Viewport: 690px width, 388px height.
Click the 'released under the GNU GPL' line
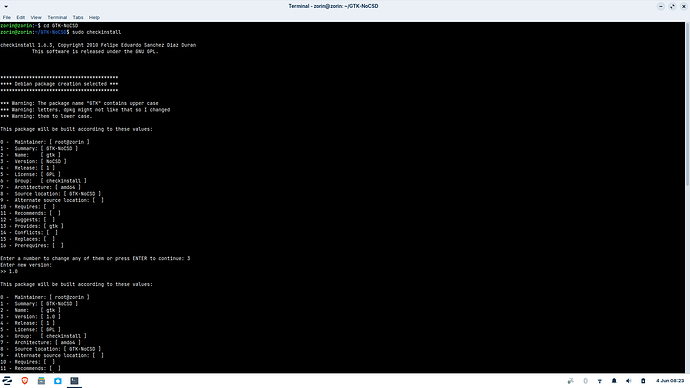95,51
